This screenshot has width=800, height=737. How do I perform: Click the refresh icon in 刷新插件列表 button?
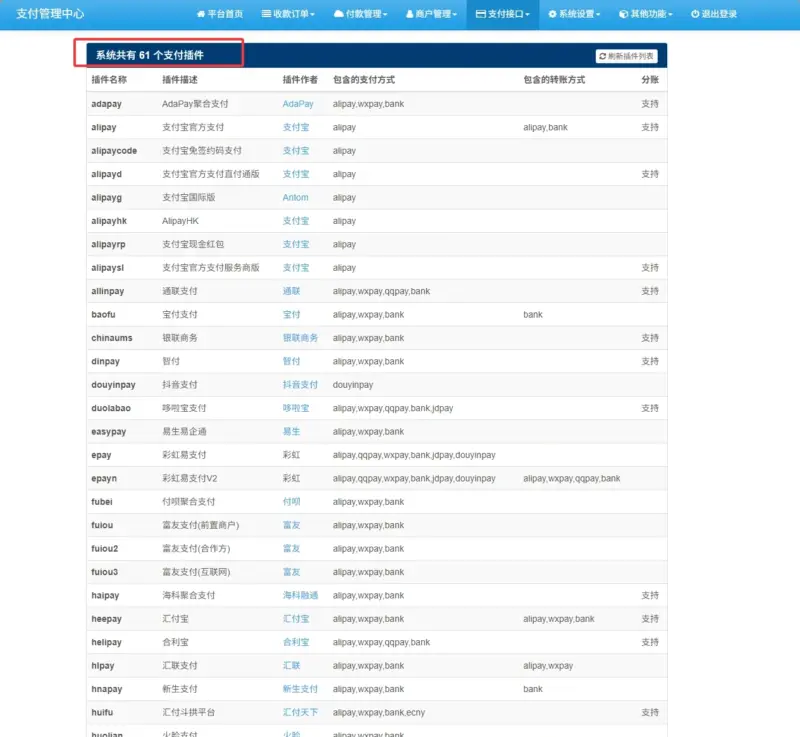pos(601,55)
